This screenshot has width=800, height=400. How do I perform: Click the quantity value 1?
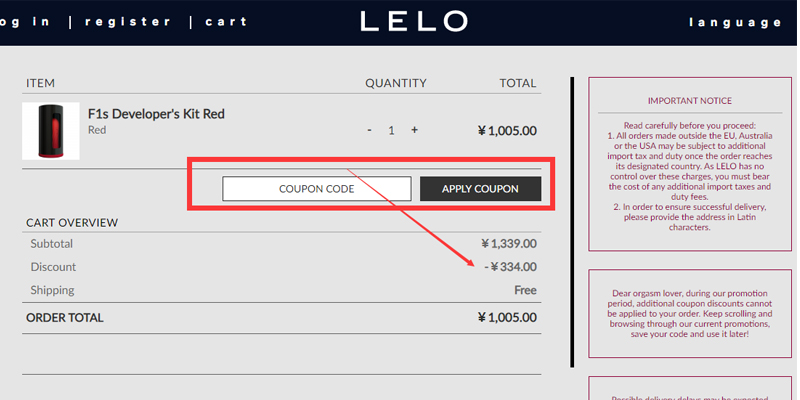click(392, 130)
